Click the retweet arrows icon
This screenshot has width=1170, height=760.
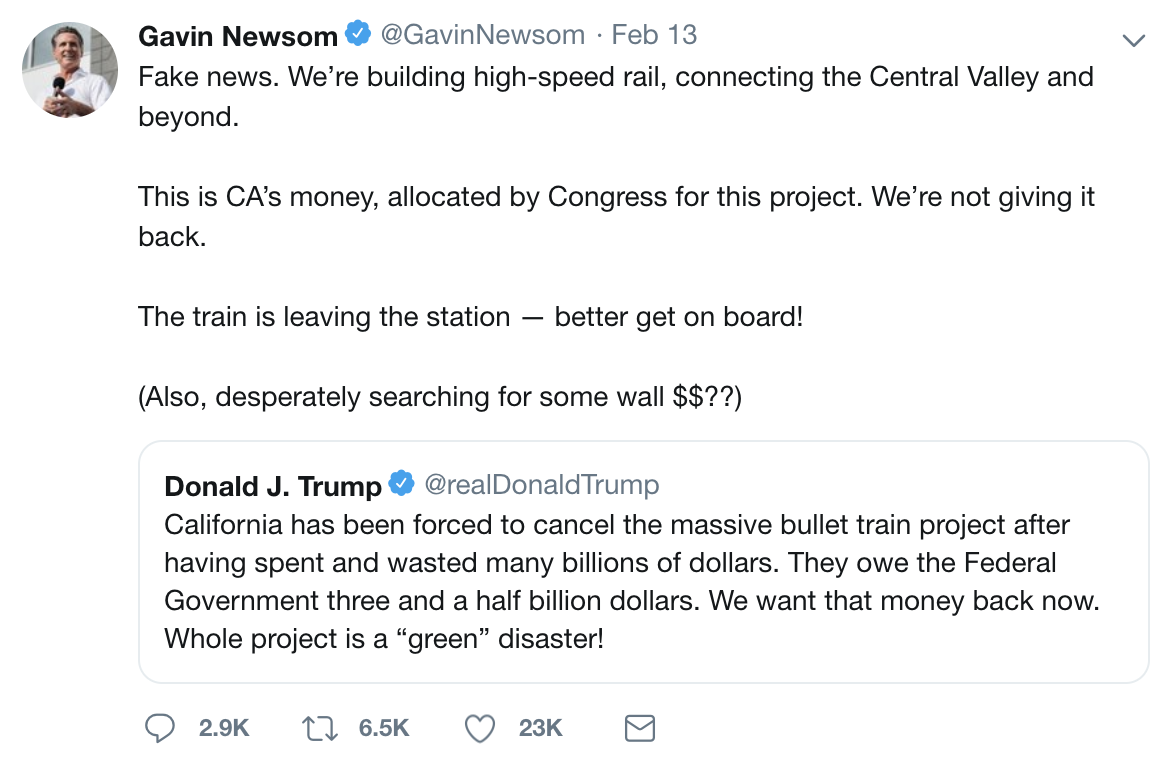pyautogui.click(x=322, y=728)
